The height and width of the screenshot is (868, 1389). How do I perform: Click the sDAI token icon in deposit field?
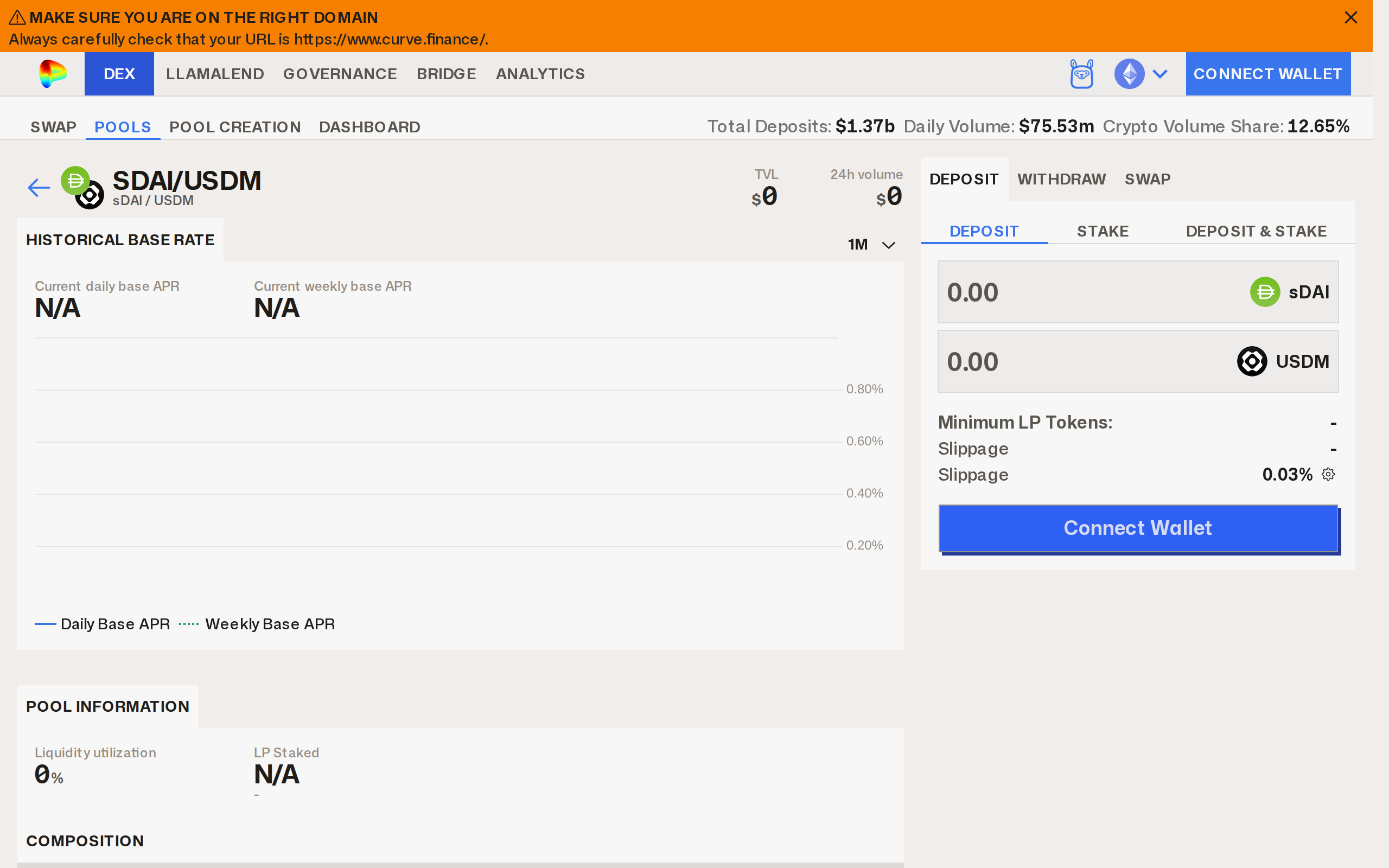[x=1265, y=292]
